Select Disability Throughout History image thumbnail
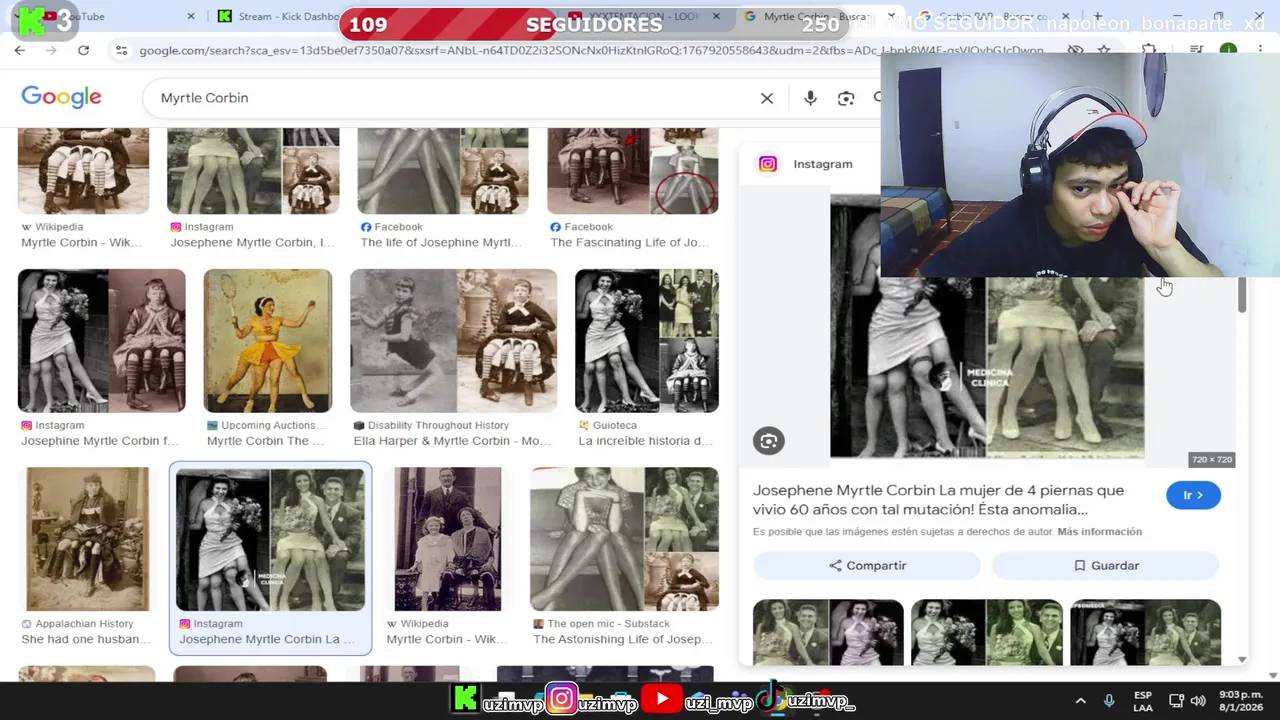The height and width of the screenshot is (720, 1280). point(453,340)
